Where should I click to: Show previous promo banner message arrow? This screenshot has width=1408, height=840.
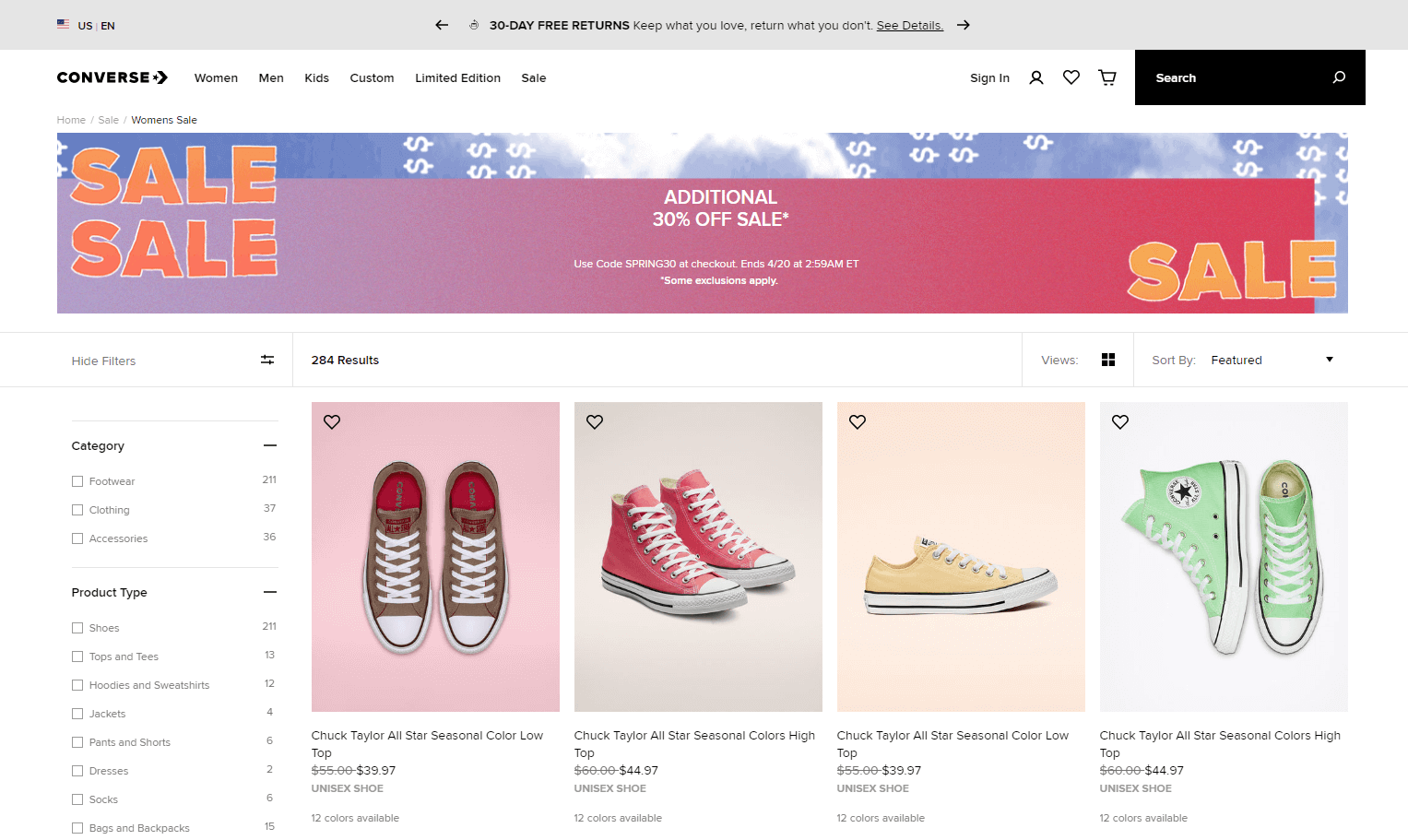(442, 25)
